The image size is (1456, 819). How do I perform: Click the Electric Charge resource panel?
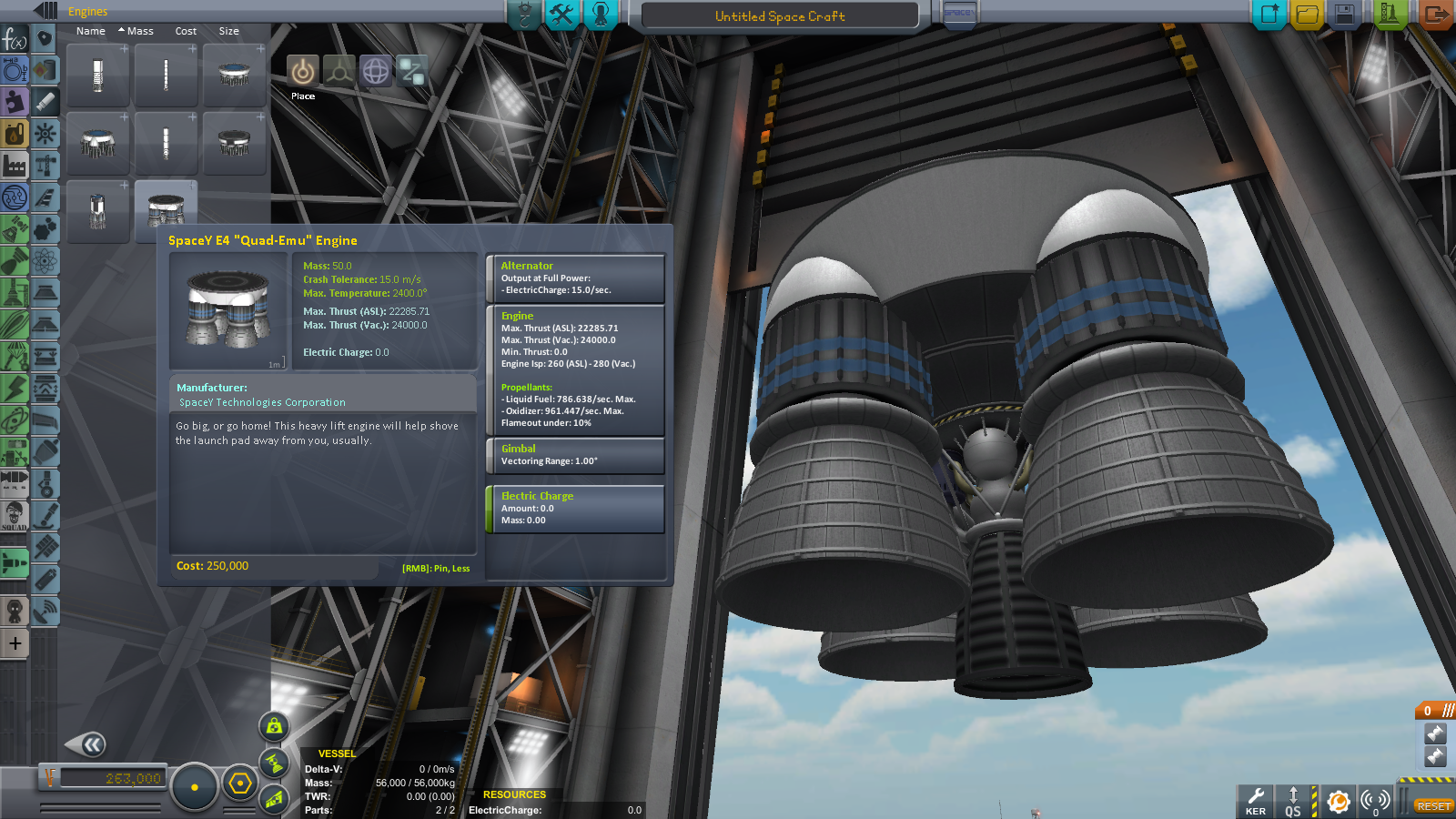pos(576,509)
